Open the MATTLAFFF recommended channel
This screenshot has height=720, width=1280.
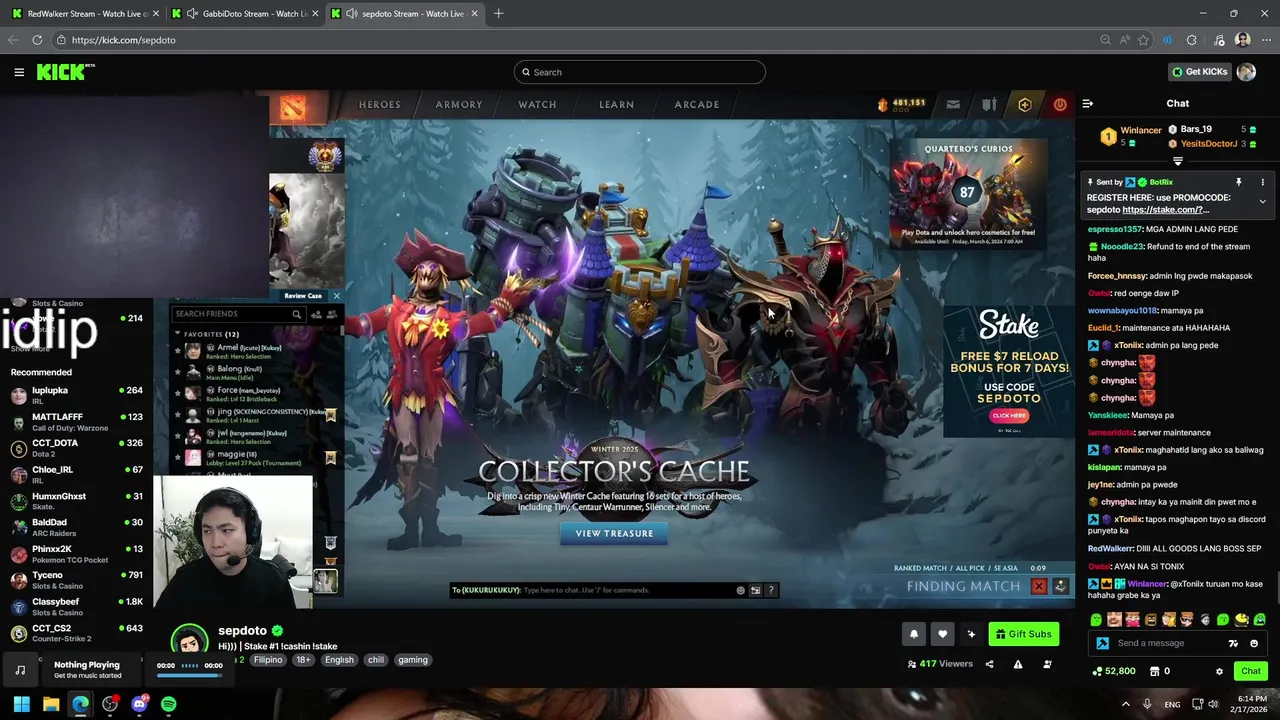pyautogui.click(x=77, y=421)
